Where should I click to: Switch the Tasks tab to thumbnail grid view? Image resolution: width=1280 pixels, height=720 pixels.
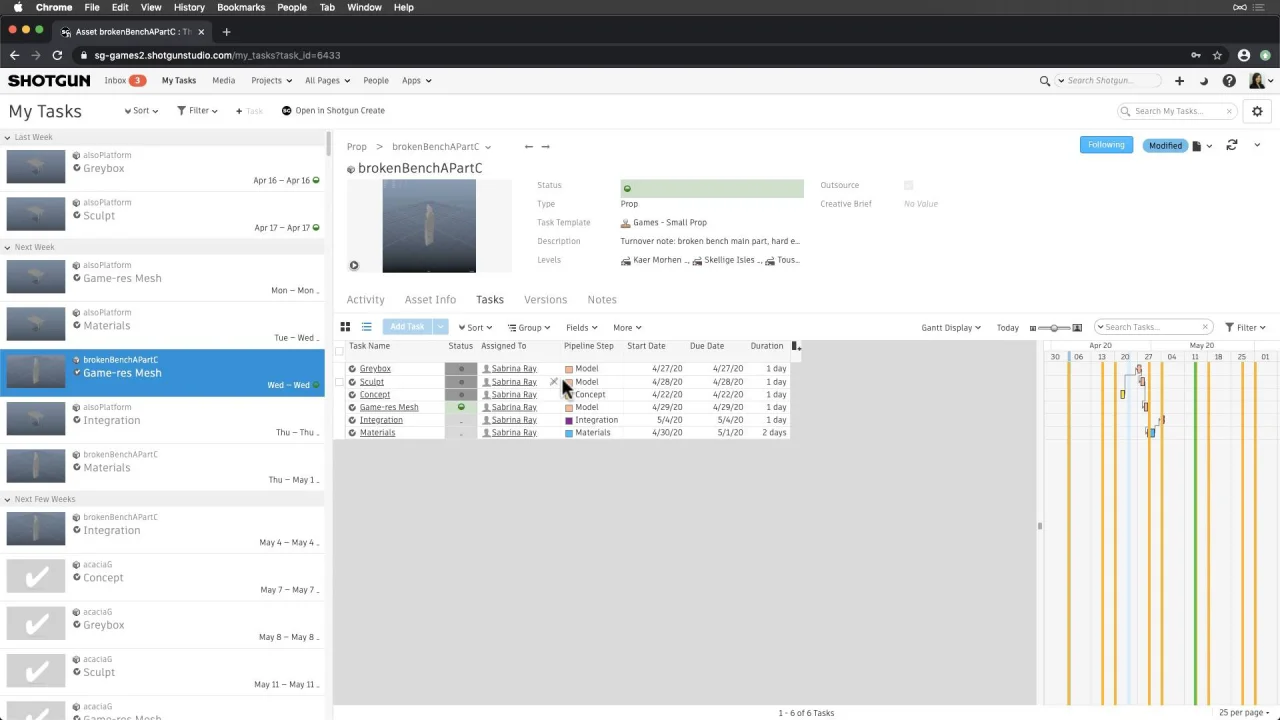[x=345, y=327]
